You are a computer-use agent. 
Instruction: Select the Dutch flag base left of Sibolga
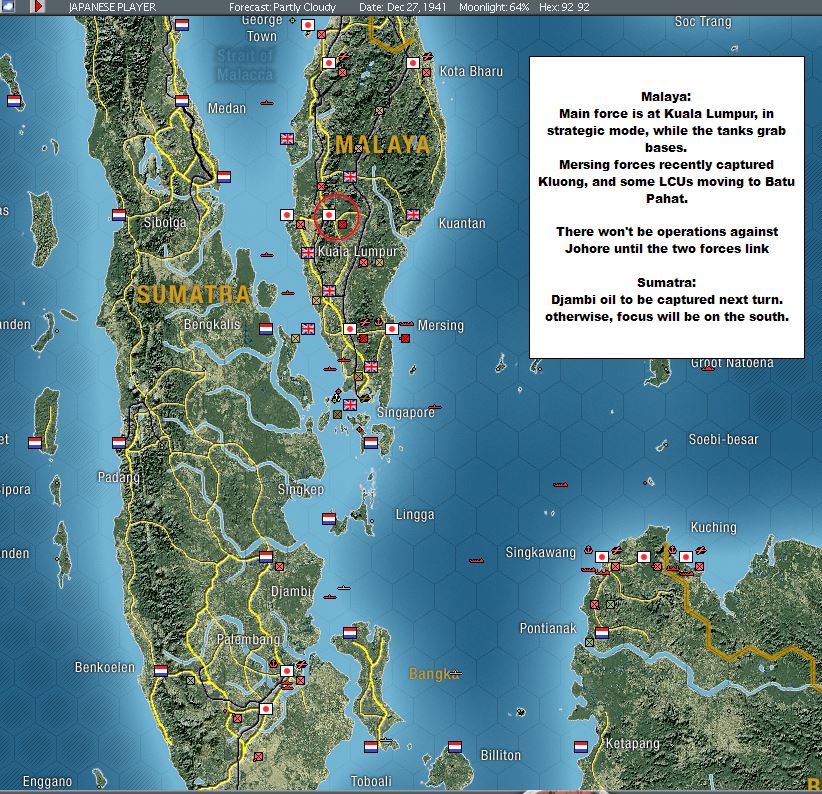(119, 215)
